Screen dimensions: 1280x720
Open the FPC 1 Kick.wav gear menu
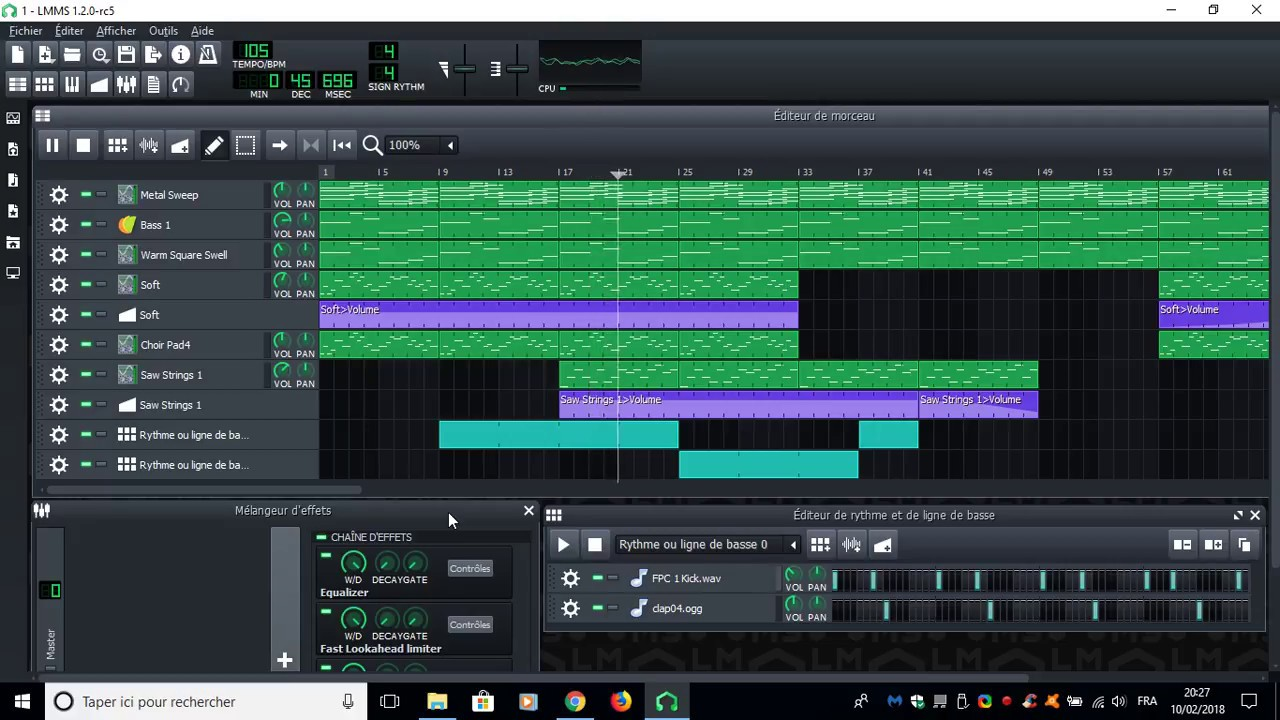pos(571,578)
